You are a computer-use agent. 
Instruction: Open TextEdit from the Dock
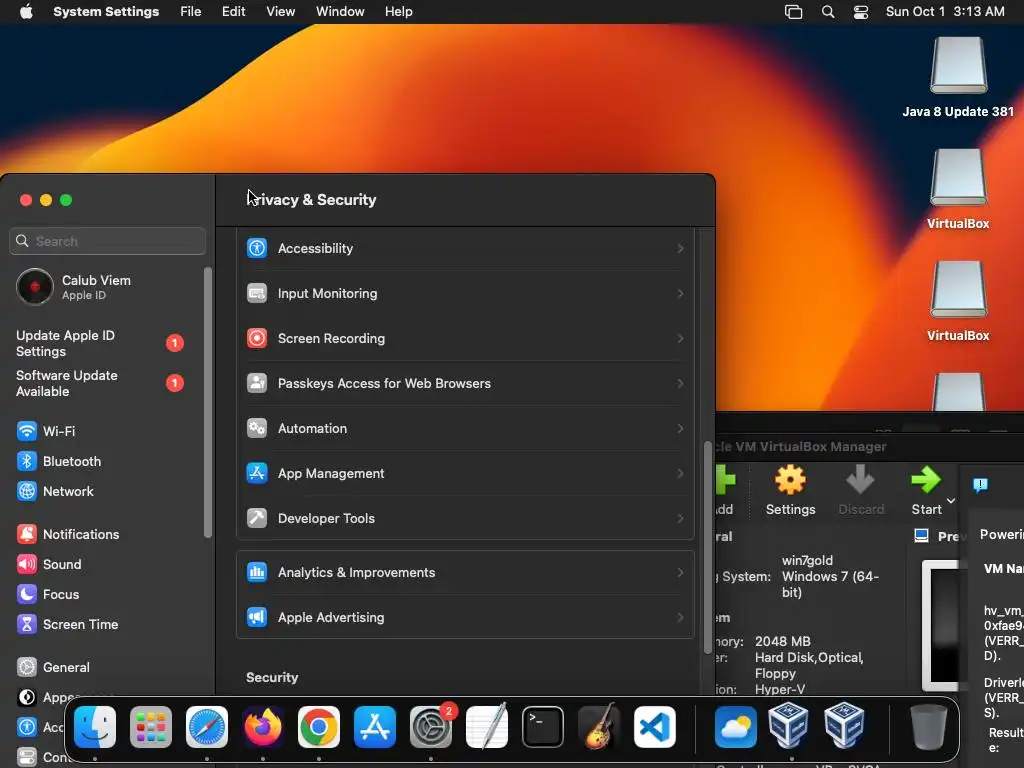tap(487, 727)
